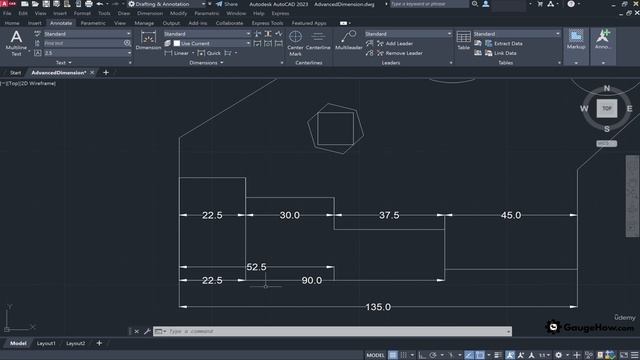The image size is (640, 360).
Task: Open the Modify menu
Action: (x=178, y=13)
